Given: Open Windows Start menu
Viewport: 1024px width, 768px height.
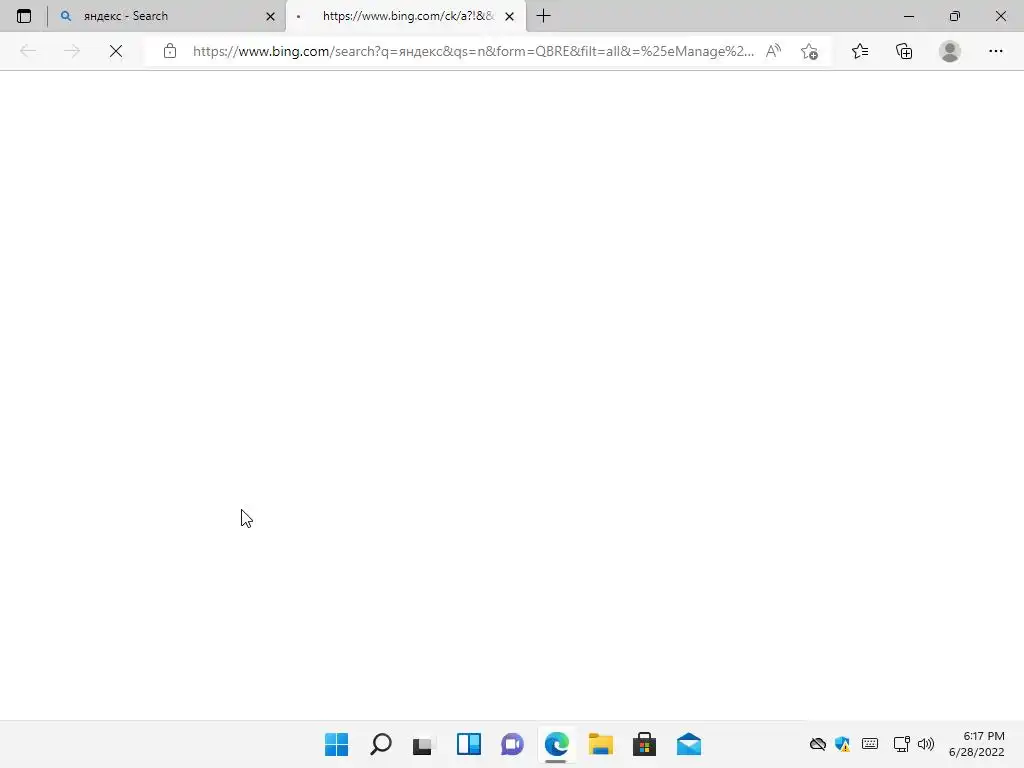Looking at the screenshot, I should [336, 744].
